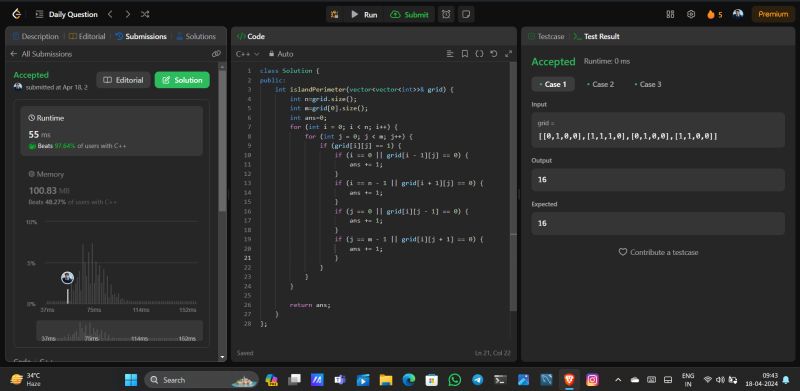
Task: Click the braces icon in editor
Action: 479,54
